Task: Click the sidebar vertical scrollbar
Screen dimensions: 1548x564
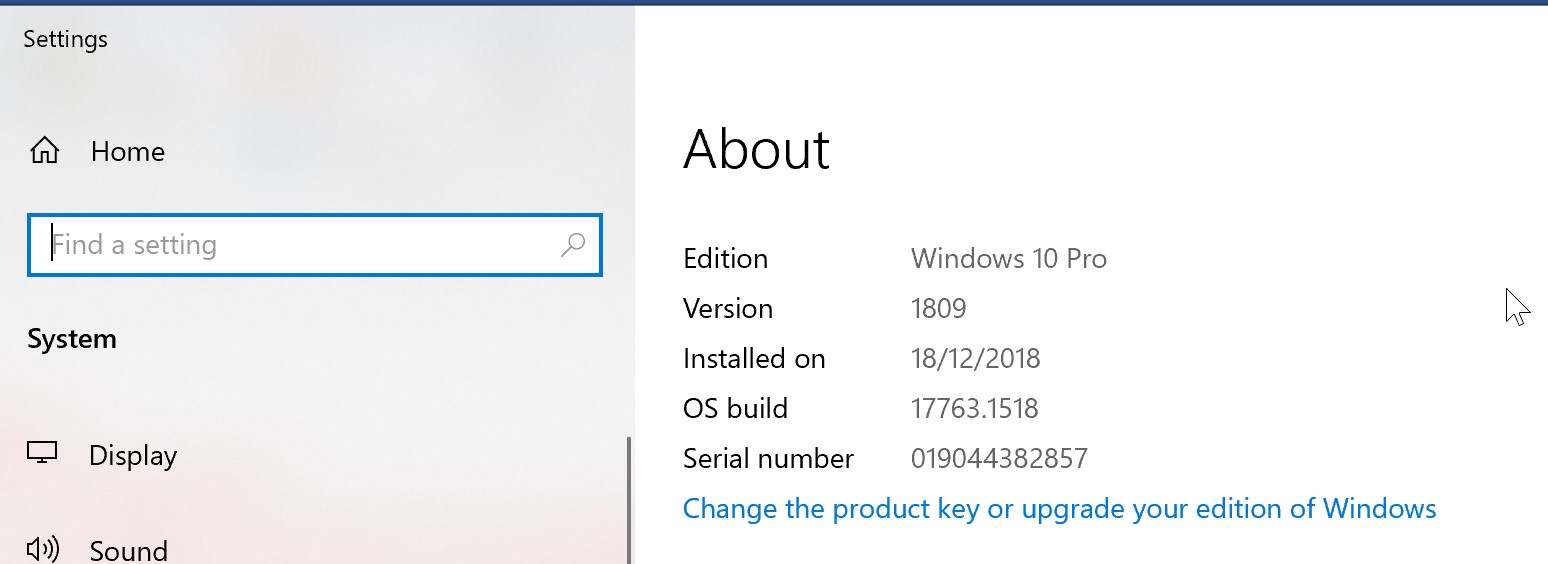Action: tap(628, 500)
